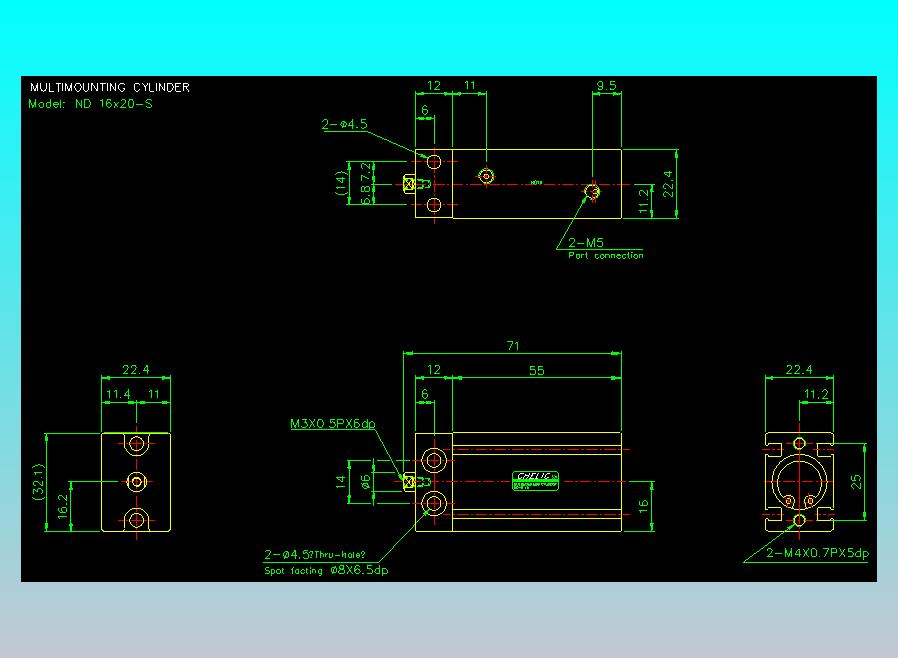Viewport: 898px width, 658px height.
Task: Click the '(32.1)' reference dimension
Action: (x=38, y=482)
